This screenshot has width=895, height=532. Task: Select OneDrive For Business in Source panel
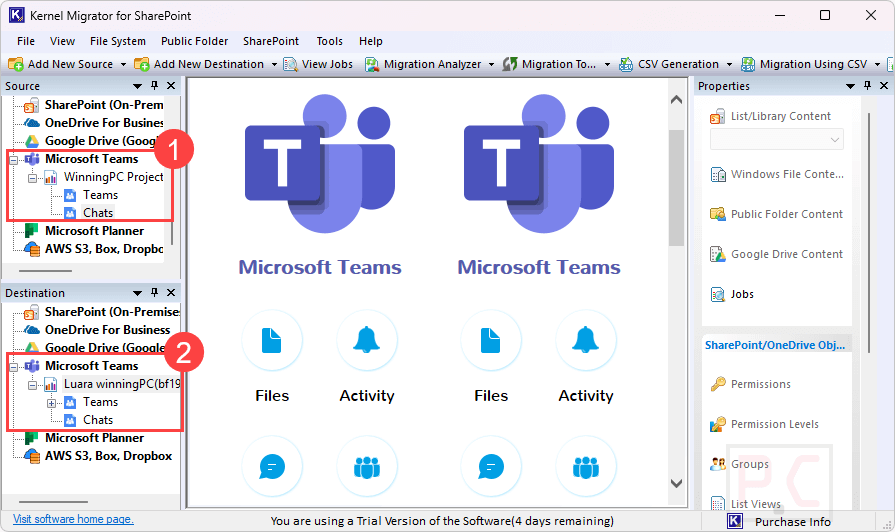tap(104, 123)
